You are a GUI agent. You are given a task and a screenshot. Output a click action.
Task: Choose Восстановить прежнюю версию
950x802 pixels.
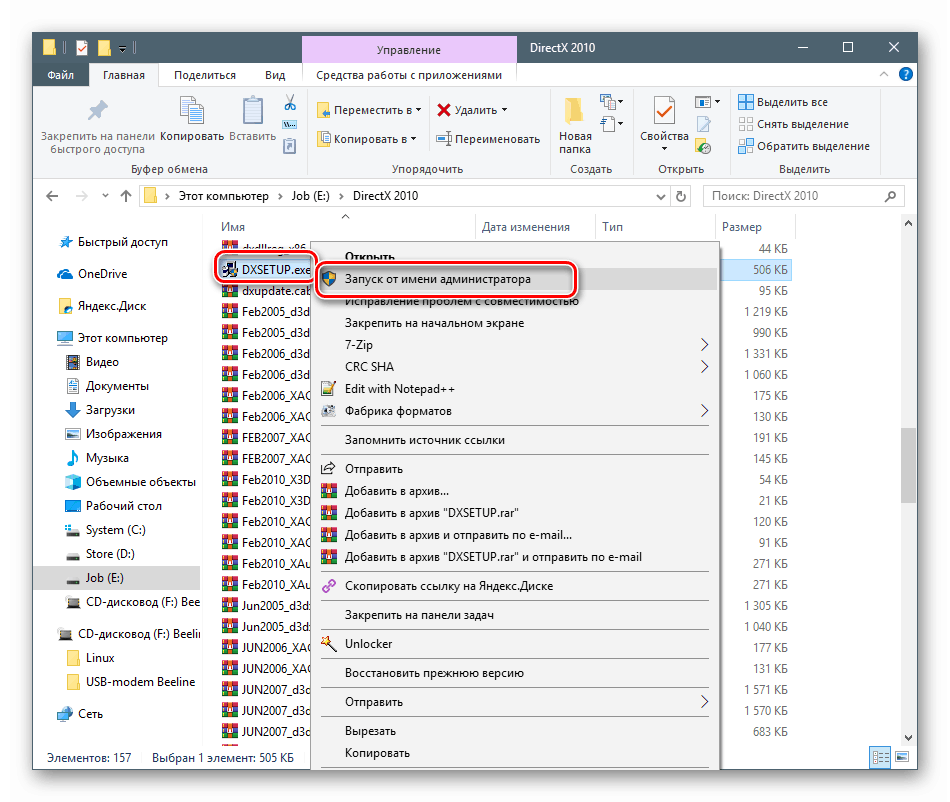click(x=515, y=673)
